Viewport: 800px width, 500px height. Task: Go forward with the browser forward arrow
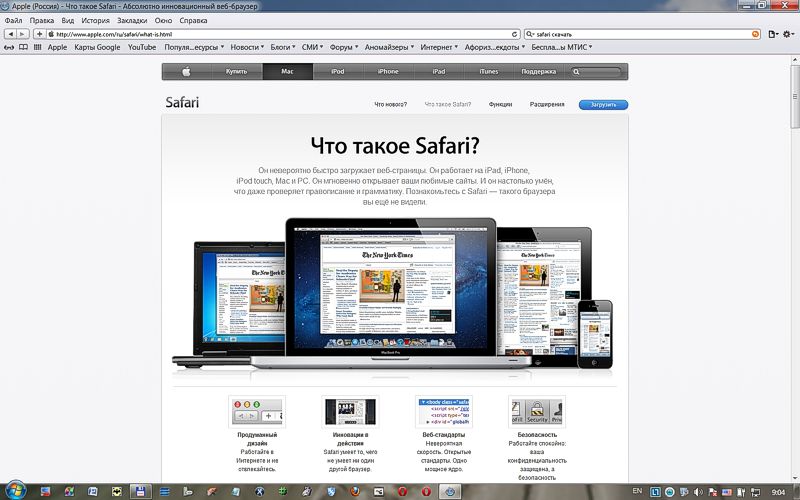[22, 34]
